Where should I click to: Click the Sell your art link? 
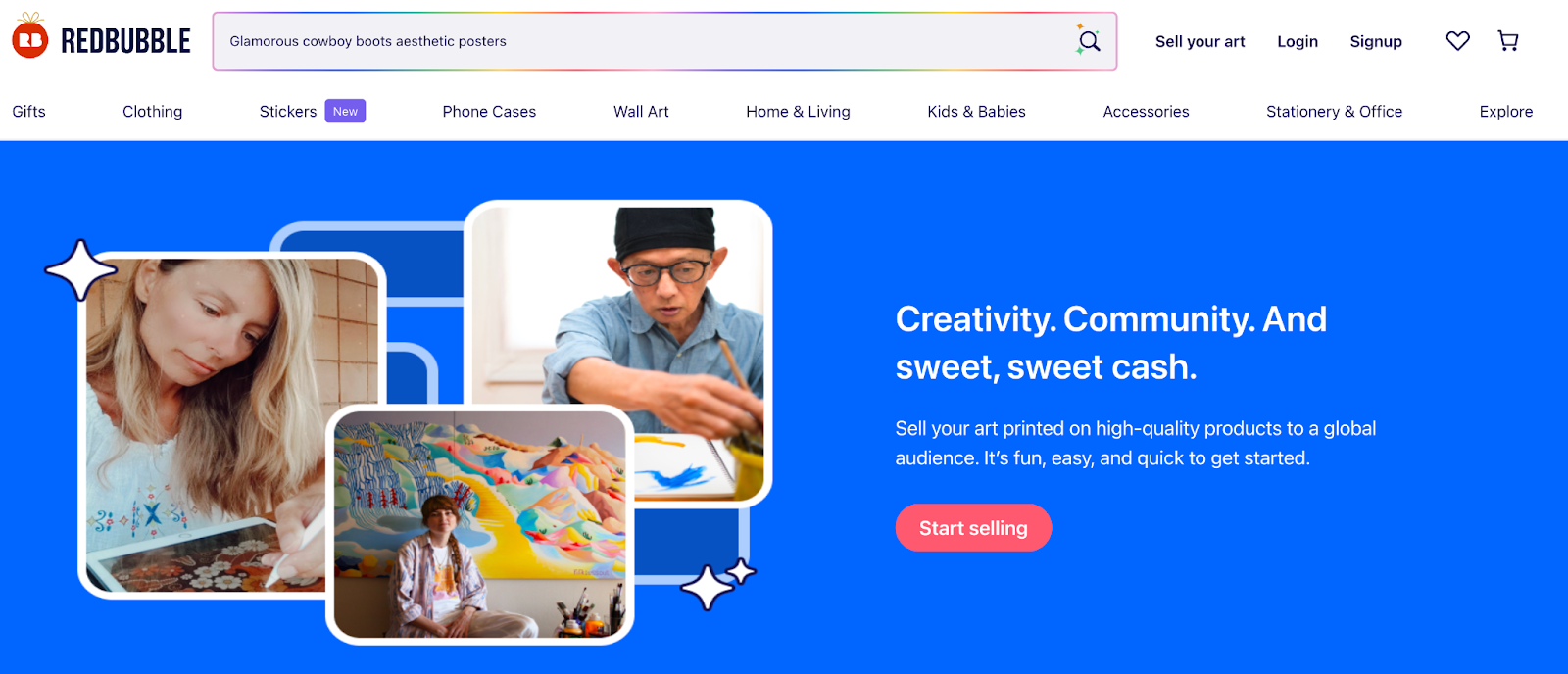pos(1200,41)
